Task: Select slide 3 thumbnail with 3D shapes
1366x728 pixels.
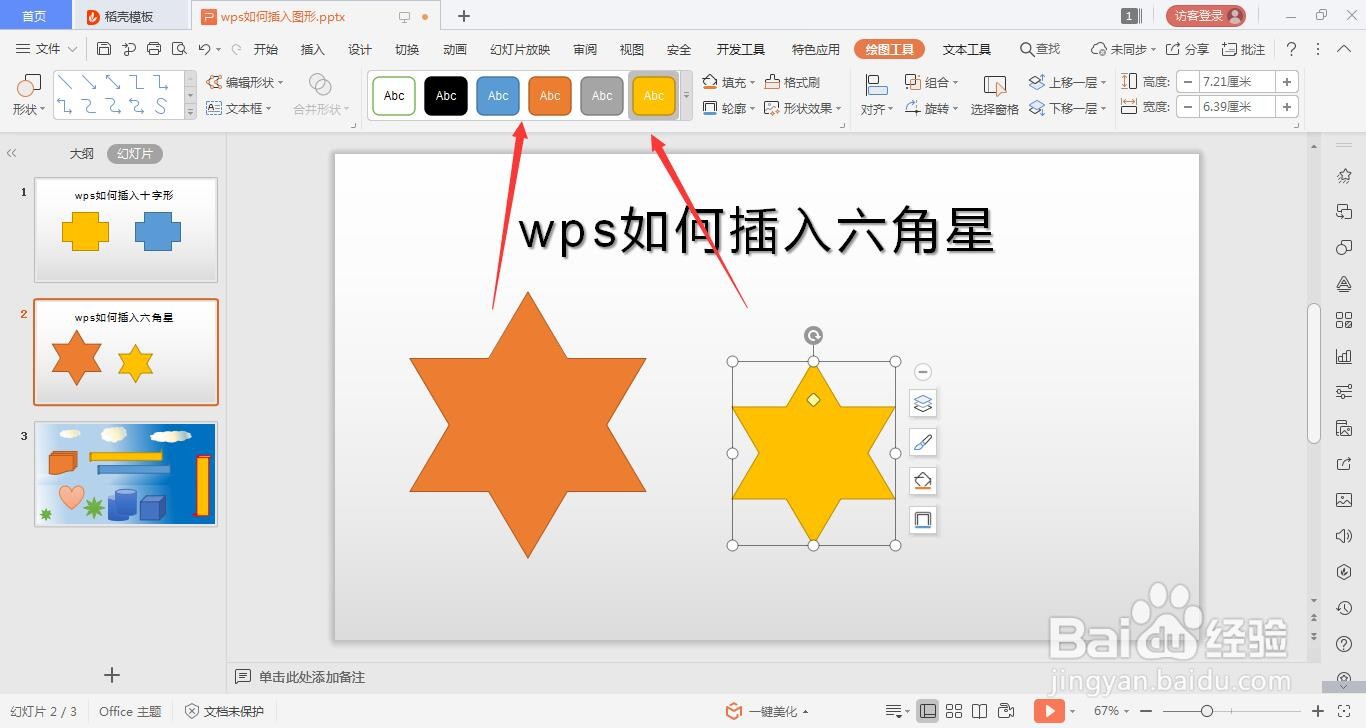Action: 126,474
